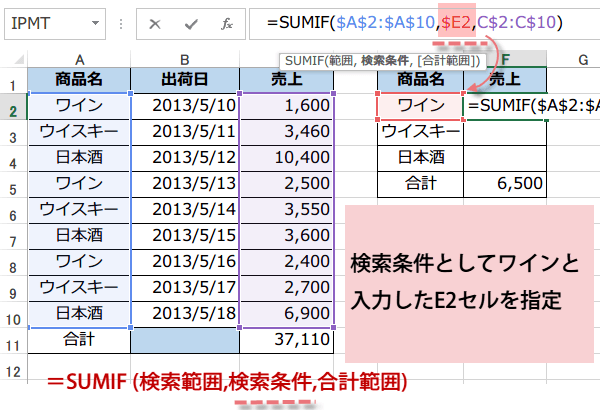Click the blue shaded cell B11
Screen dimensions: 600x410
point(185,340)
